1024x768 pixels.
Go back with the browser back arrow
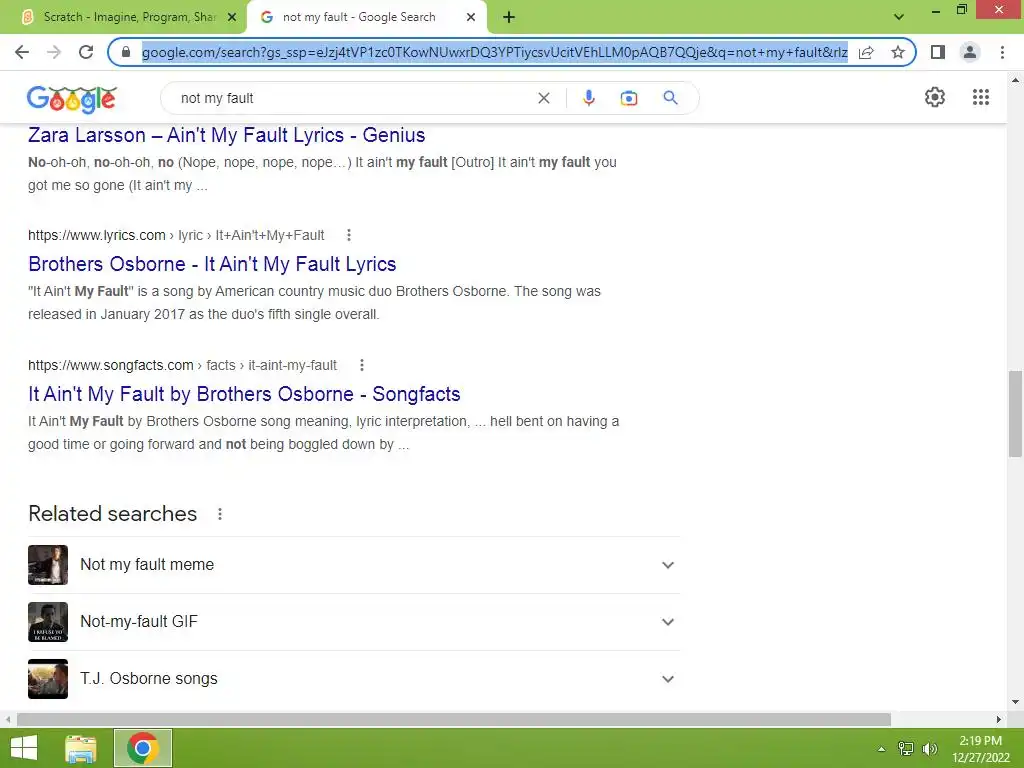click(x=22, y=52)
